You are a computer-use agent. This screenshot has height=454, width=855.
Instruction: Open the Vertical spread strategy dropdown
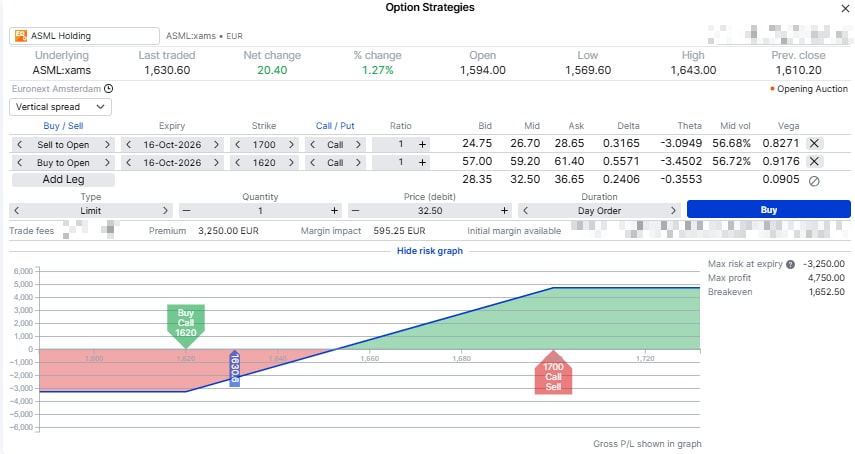click(x=61, y=107)
